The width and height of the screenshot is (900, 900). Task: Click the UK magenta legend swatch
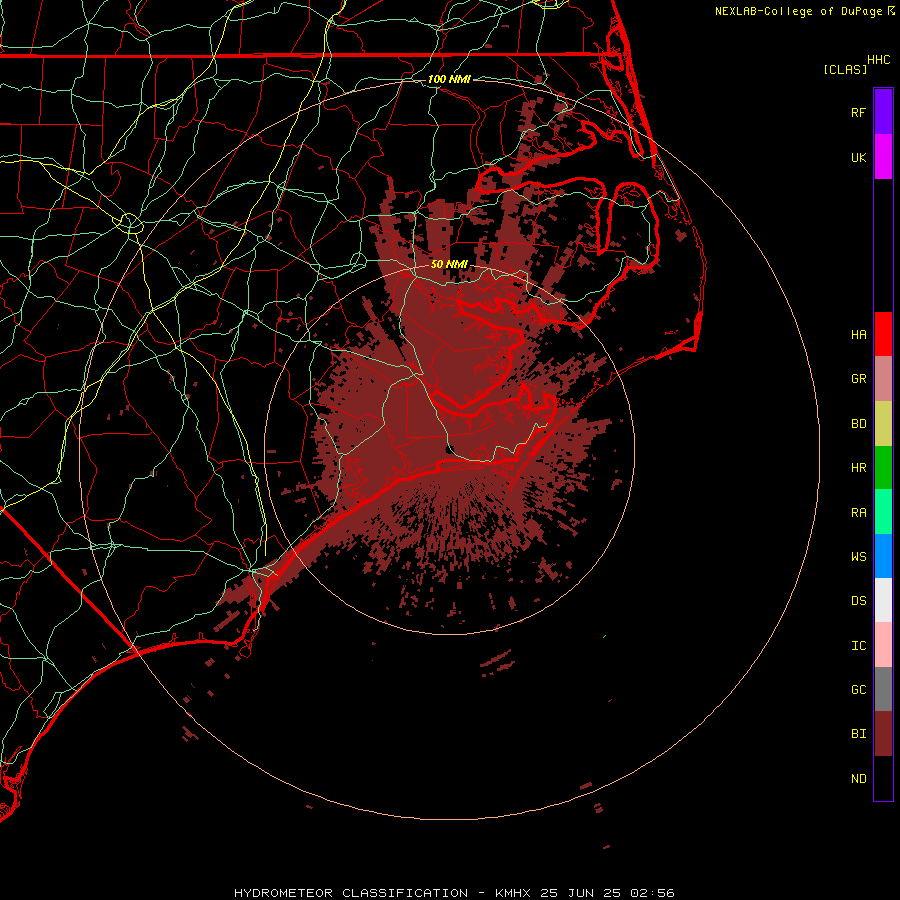(x=883, y=157)
